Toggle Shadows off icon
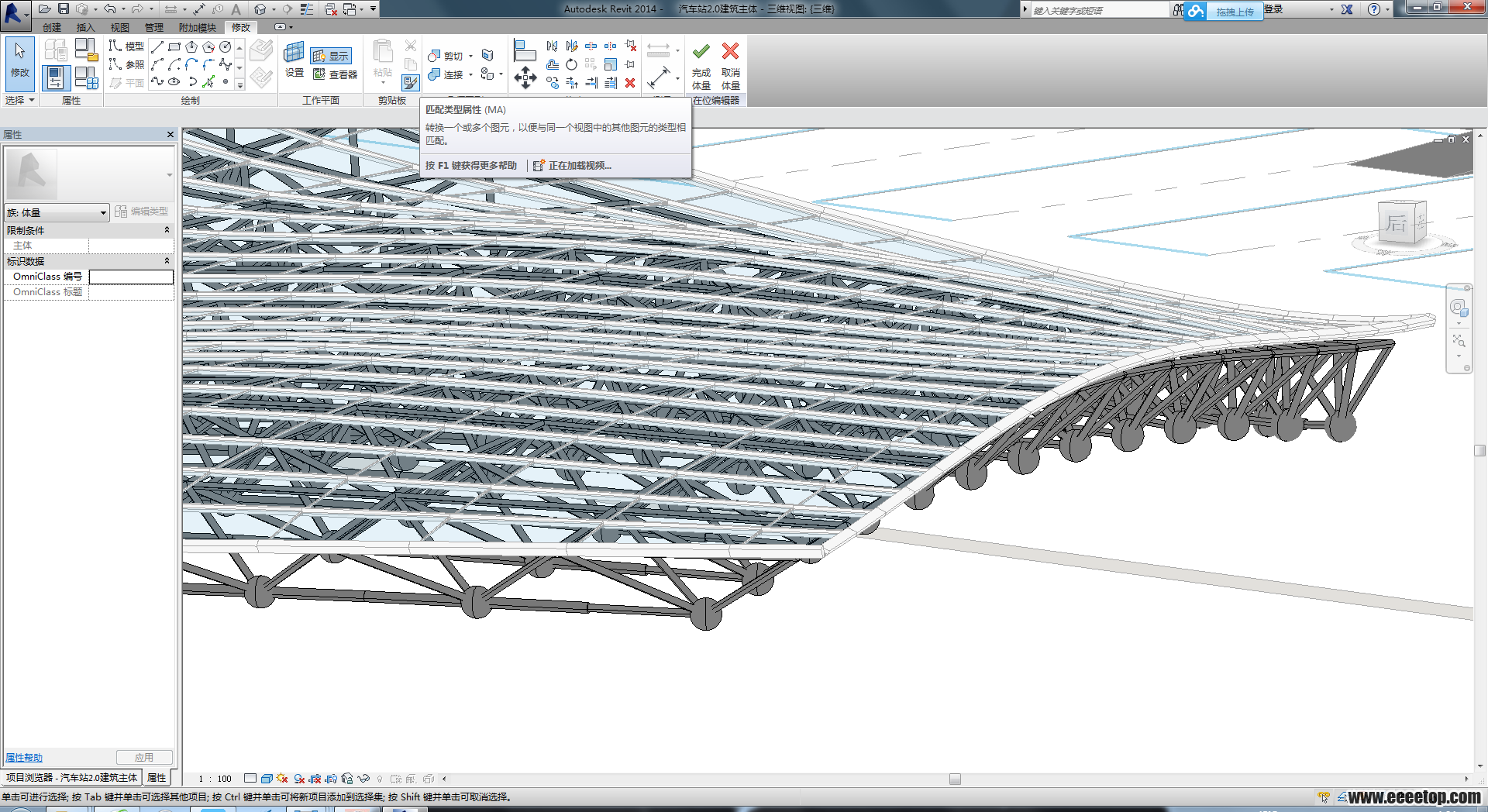The height and width of the screenshot is (812, 1488). (x=299, y=779)
